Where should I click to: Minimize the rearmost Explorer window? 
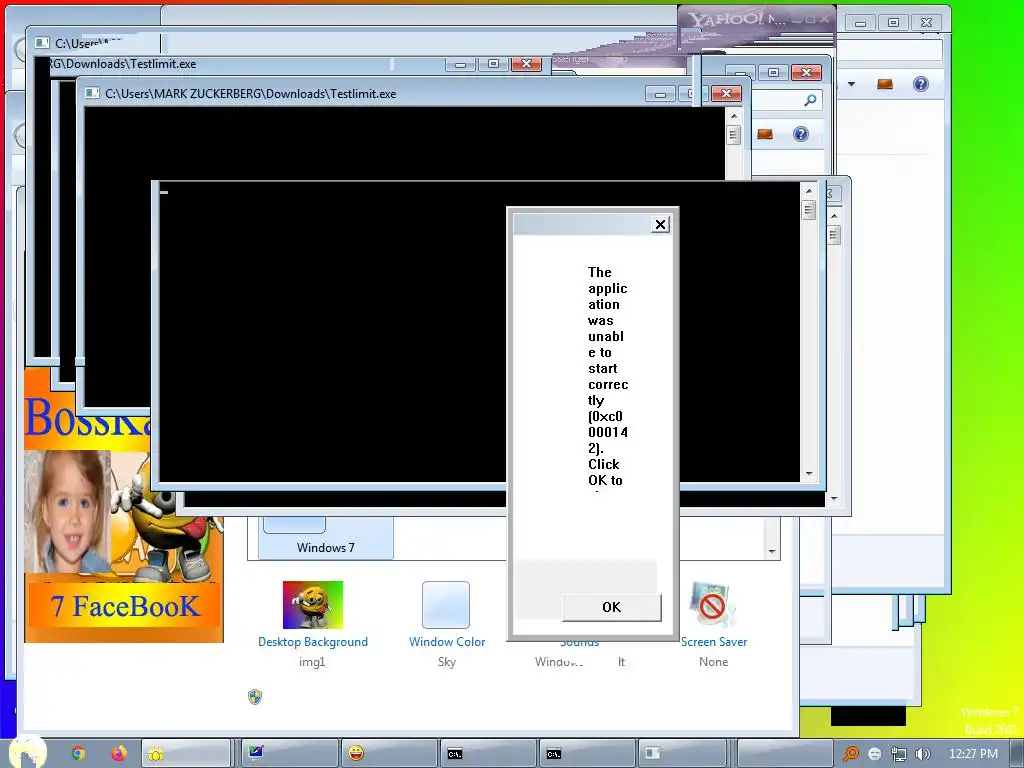[x=860, y=23]
